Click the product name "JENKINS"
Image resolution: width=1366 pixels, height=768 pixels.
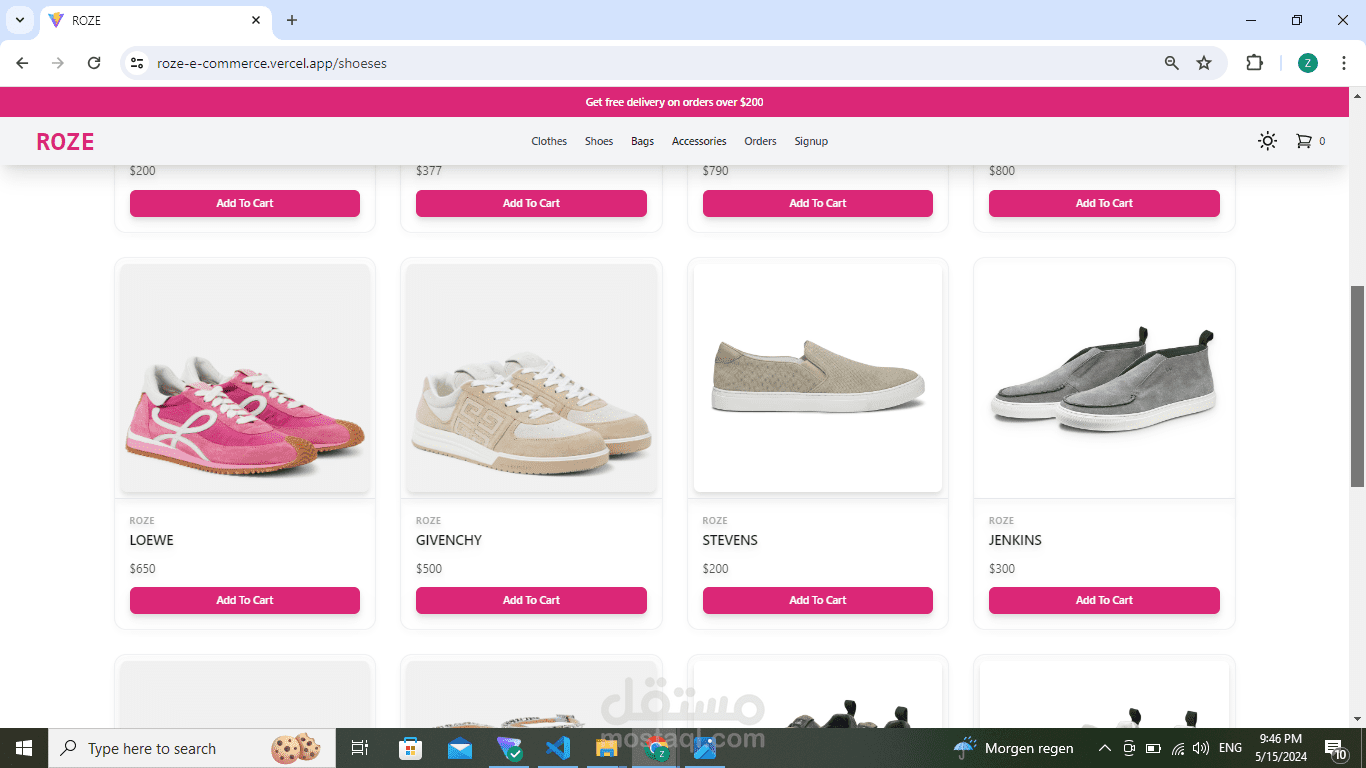tap(1015, 540)
